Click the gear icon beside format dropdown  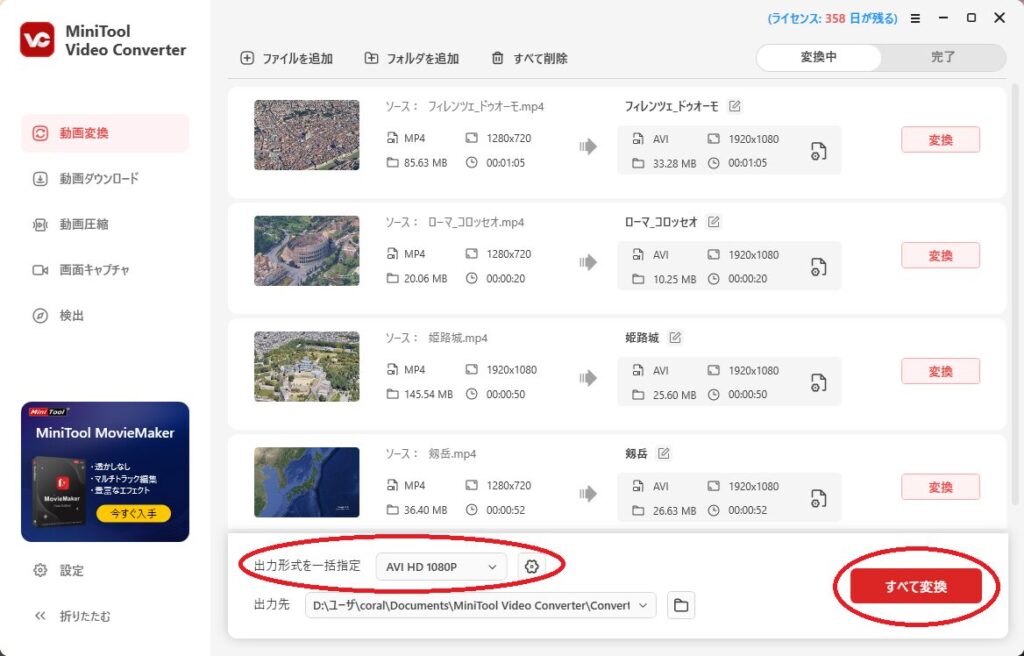click(x=532, y=566)
